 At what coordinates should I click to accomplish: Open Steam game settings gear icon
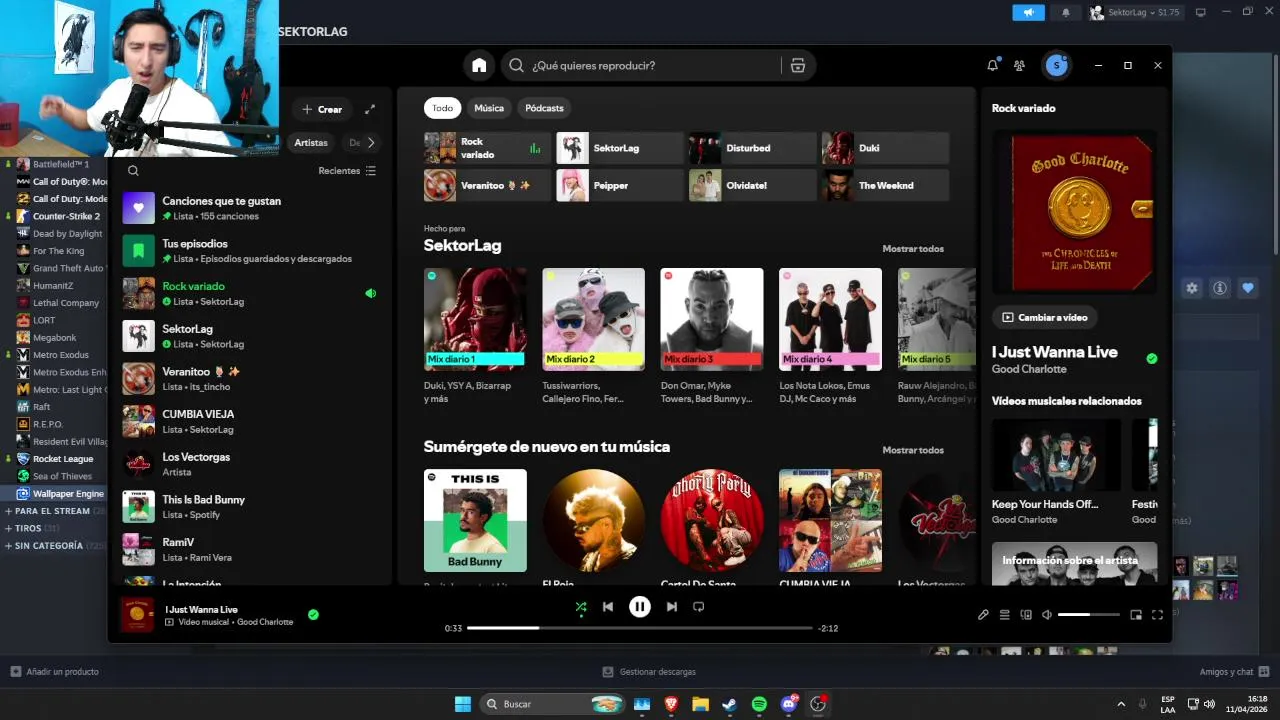coord(1192,288)
